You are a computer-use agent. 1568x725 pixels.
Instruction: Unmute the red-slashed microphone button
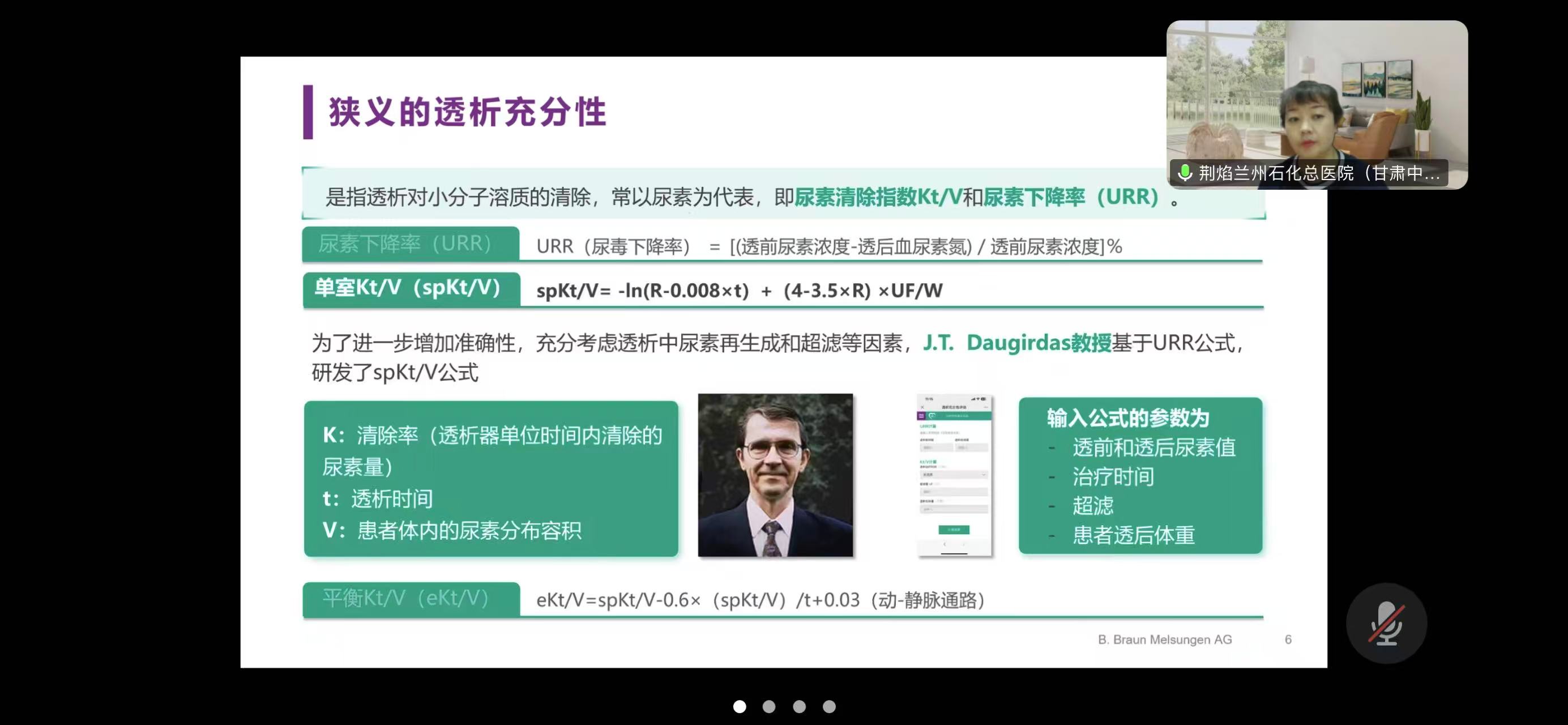pyautogui.click(x=1386, y=624)
